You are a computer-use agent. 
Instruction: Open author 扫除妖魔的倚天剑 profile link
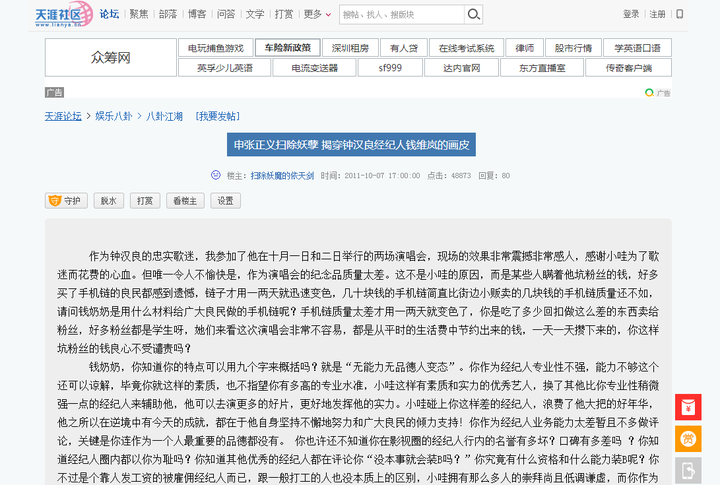[282, 175]
